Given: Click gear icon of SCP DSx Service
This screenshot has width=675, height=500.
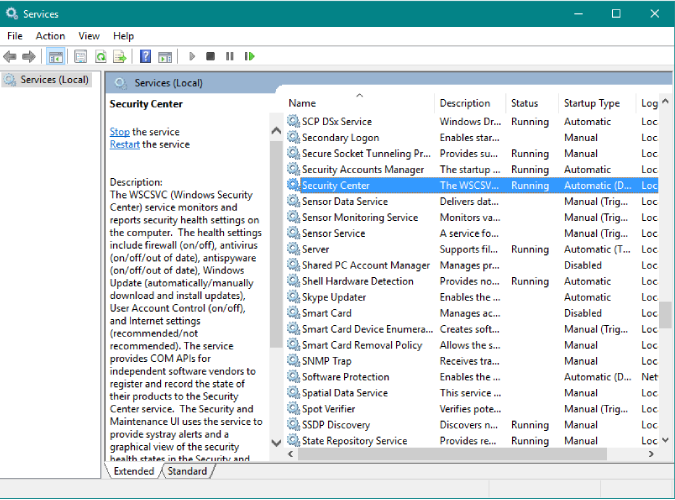Looking at the screenshot, I should pyautogui.click(x=294, y=121).
